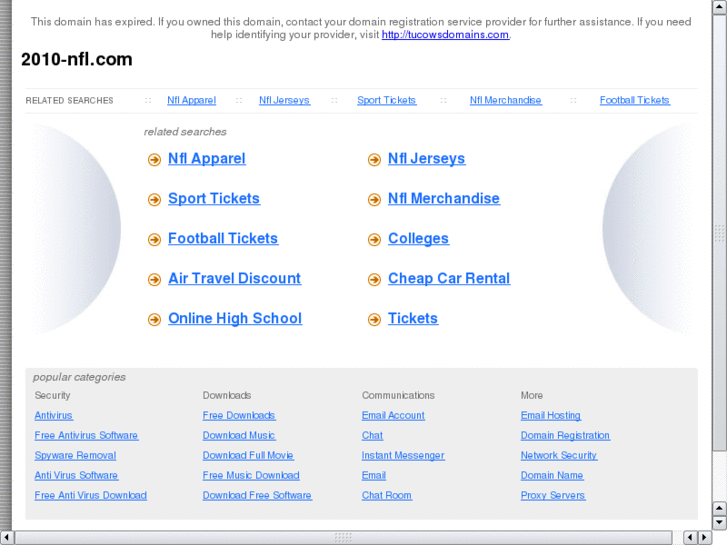Open the Chat Room link

point(387,495)
